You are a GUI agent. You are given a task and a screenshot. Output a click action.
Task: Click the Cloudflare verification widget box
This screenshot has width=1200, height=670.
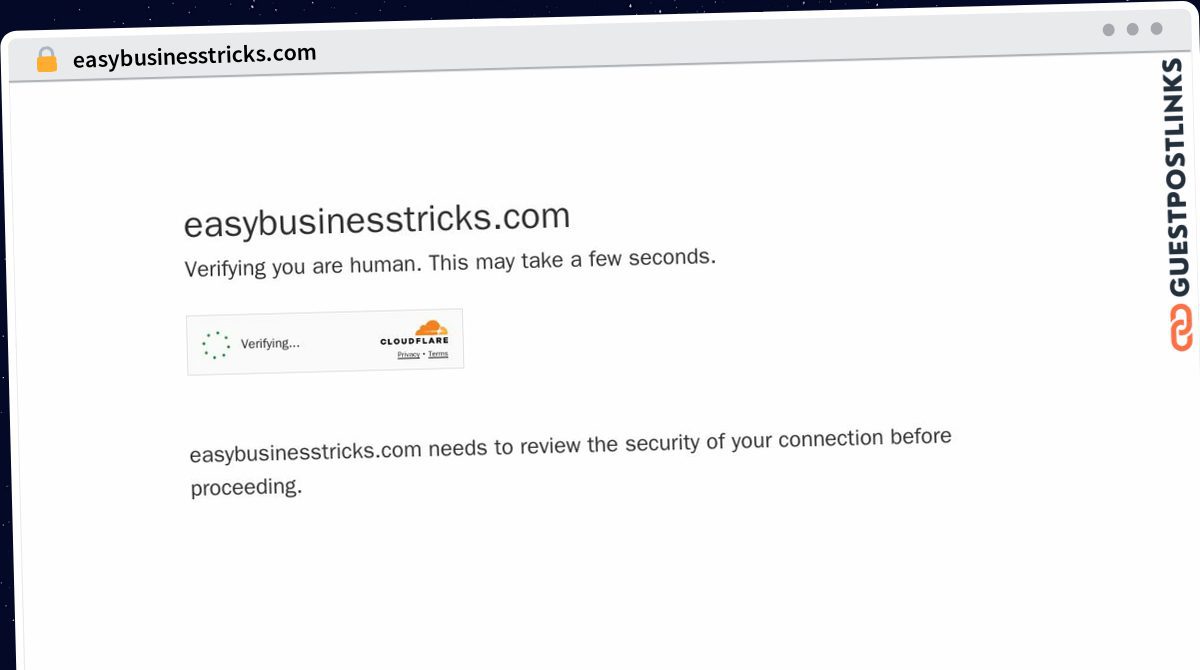tap(325, 342)
